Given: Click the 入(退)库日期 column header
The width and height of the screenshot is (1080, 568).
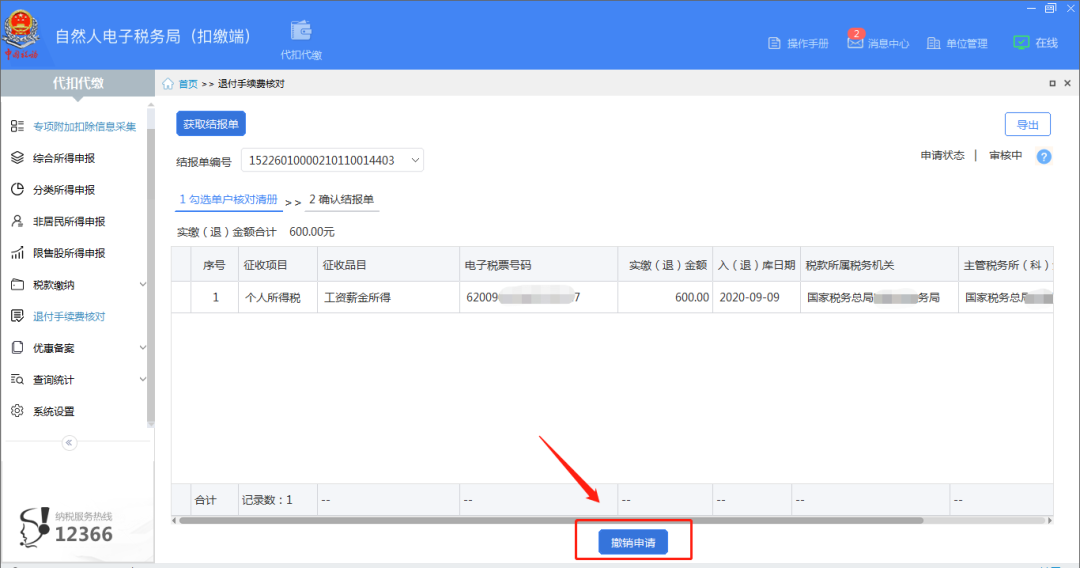Looking at the screenshot, I should pyautogui.click(x=756, y=265).
